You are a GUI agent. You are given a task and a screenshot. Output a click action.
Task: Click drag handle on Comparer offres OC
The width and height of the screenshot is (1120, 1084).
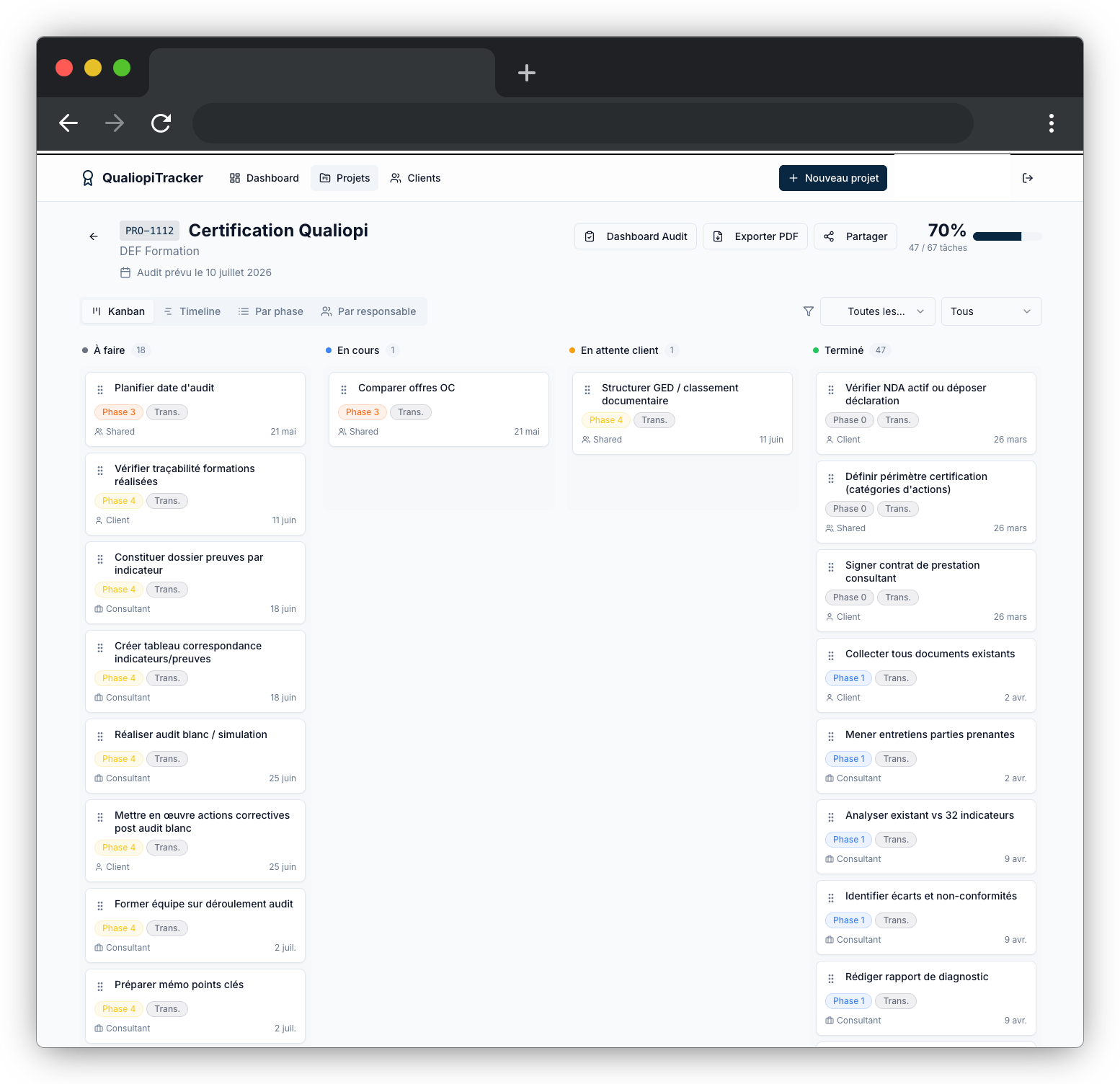click(344, 390)
